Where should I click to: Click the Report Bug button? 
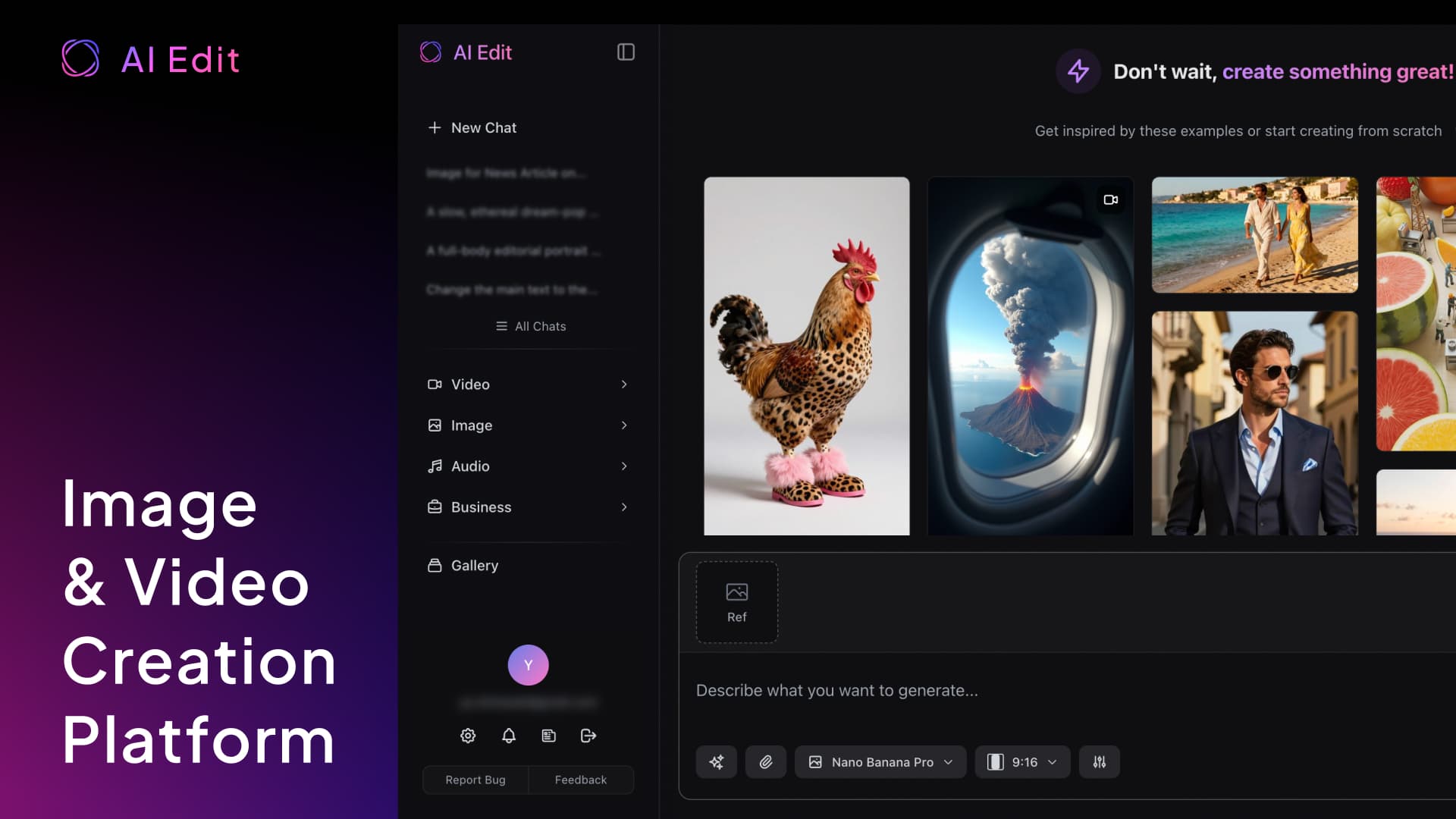(x=475, y=780)
